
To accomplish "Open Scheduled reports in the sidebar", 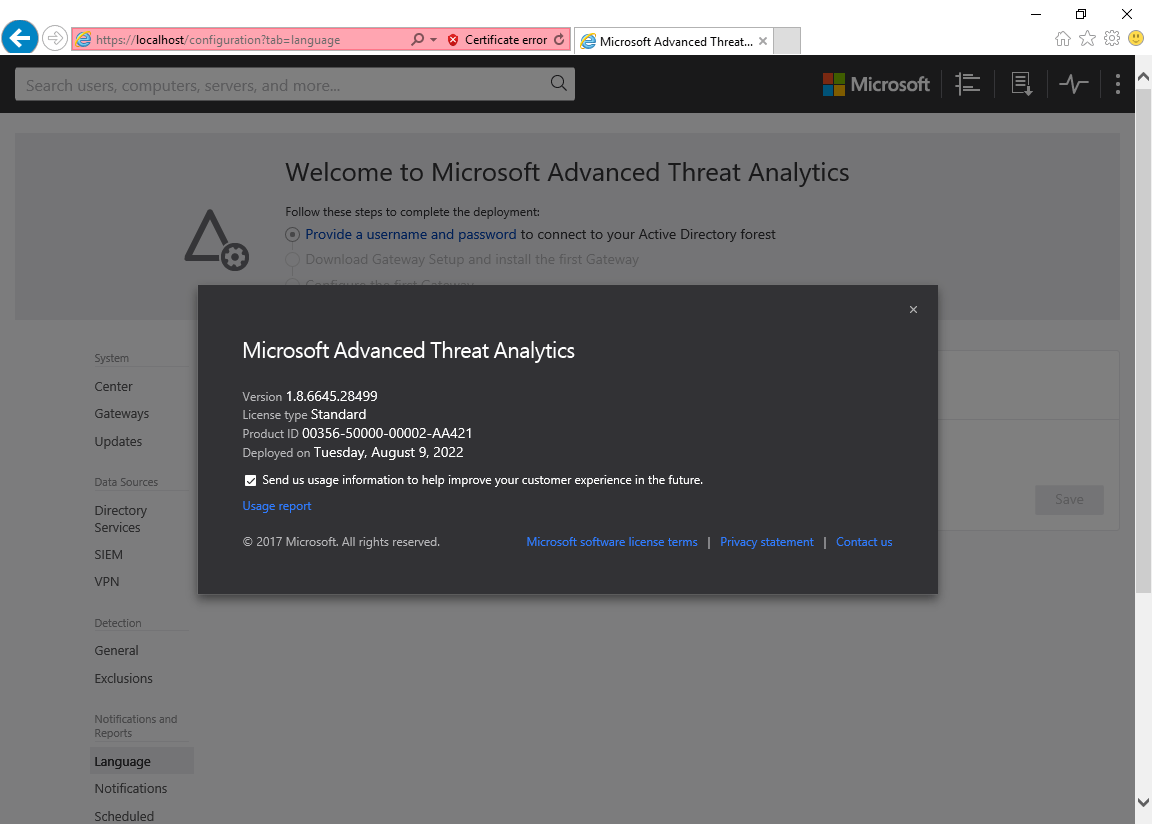I will pyautogui.click(x=124, y=816).
